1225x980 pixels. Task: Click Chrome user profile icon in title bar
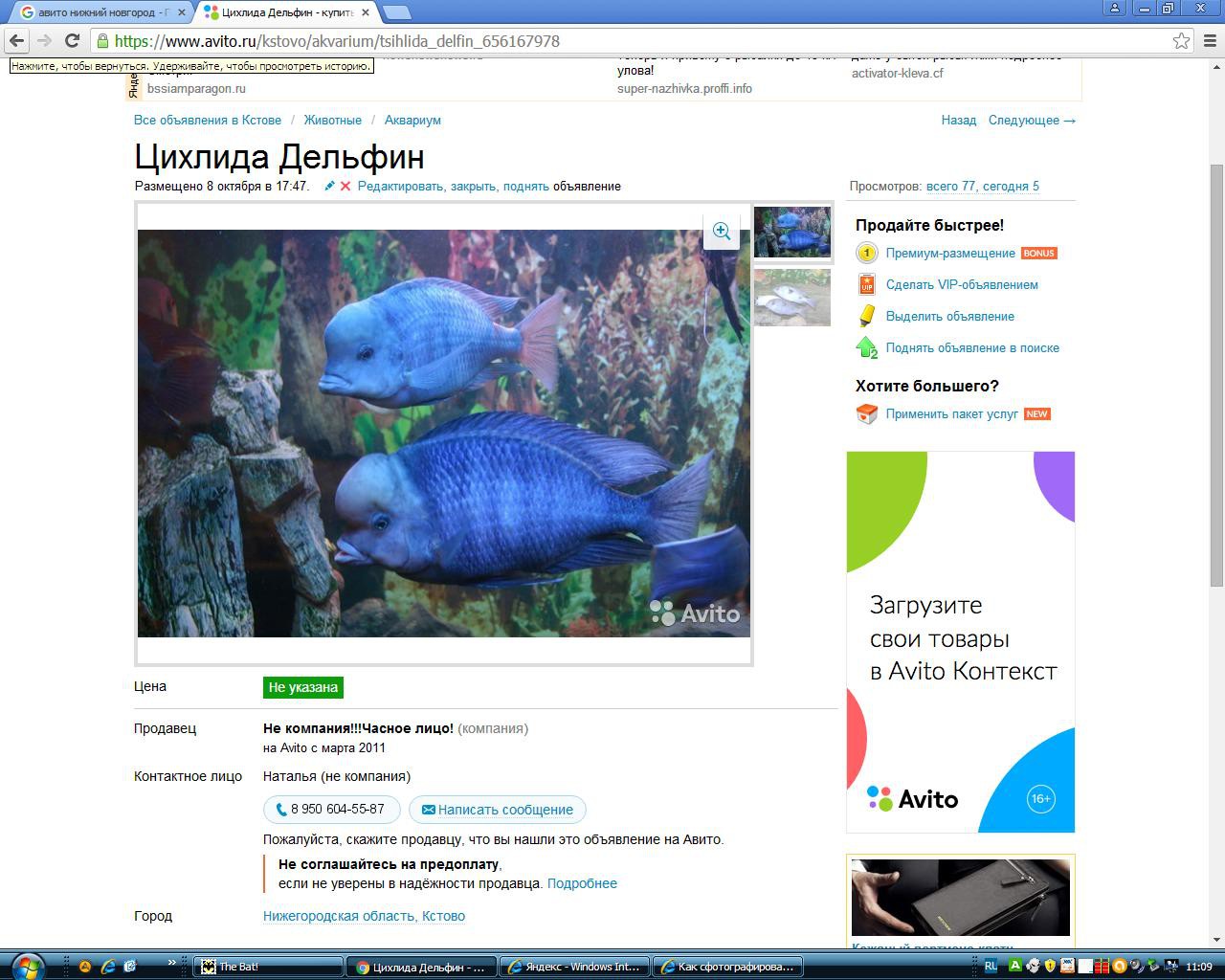pyautogui.click(x=1115, y=8)
